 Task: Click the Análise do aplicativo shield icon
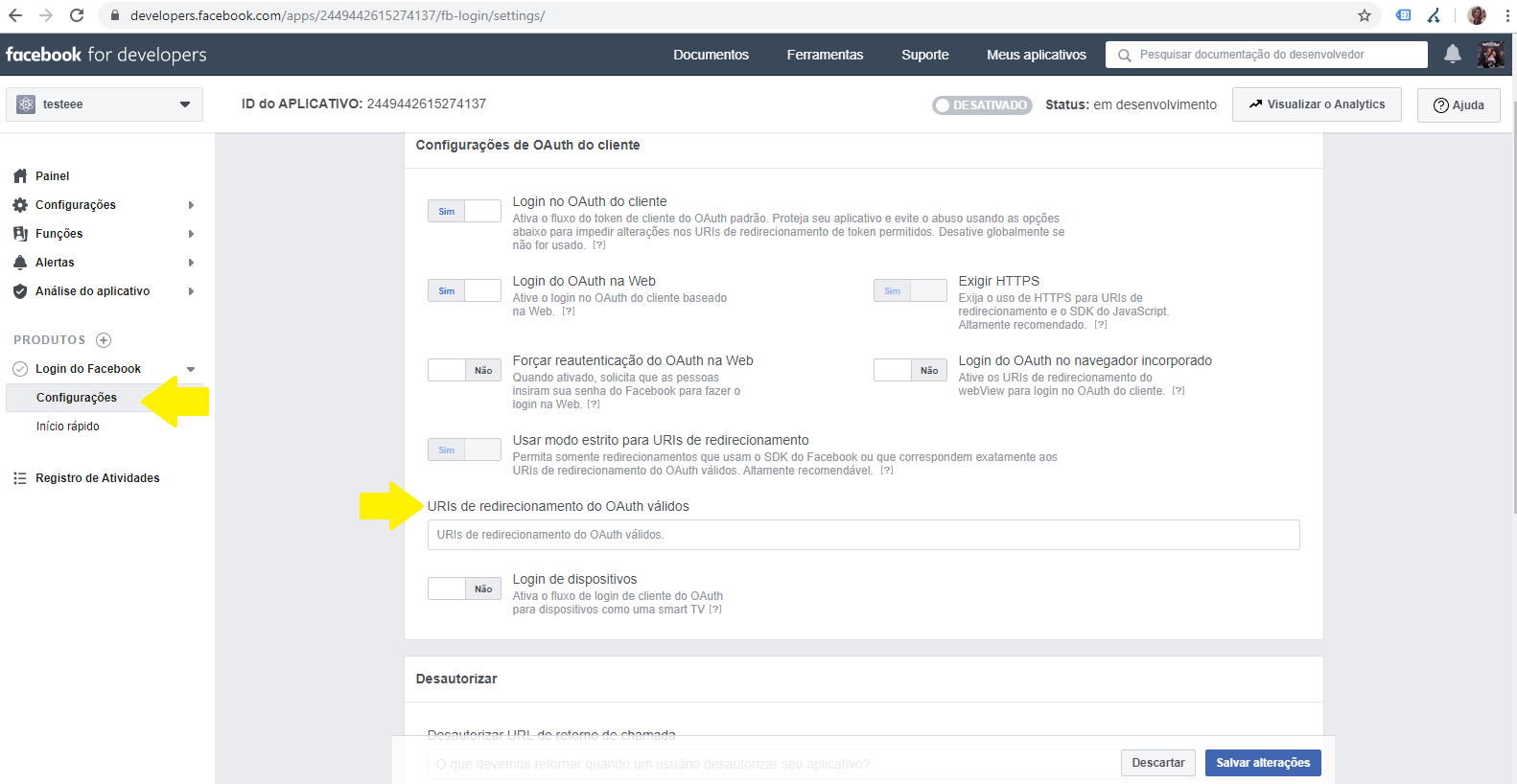point(20,291)
